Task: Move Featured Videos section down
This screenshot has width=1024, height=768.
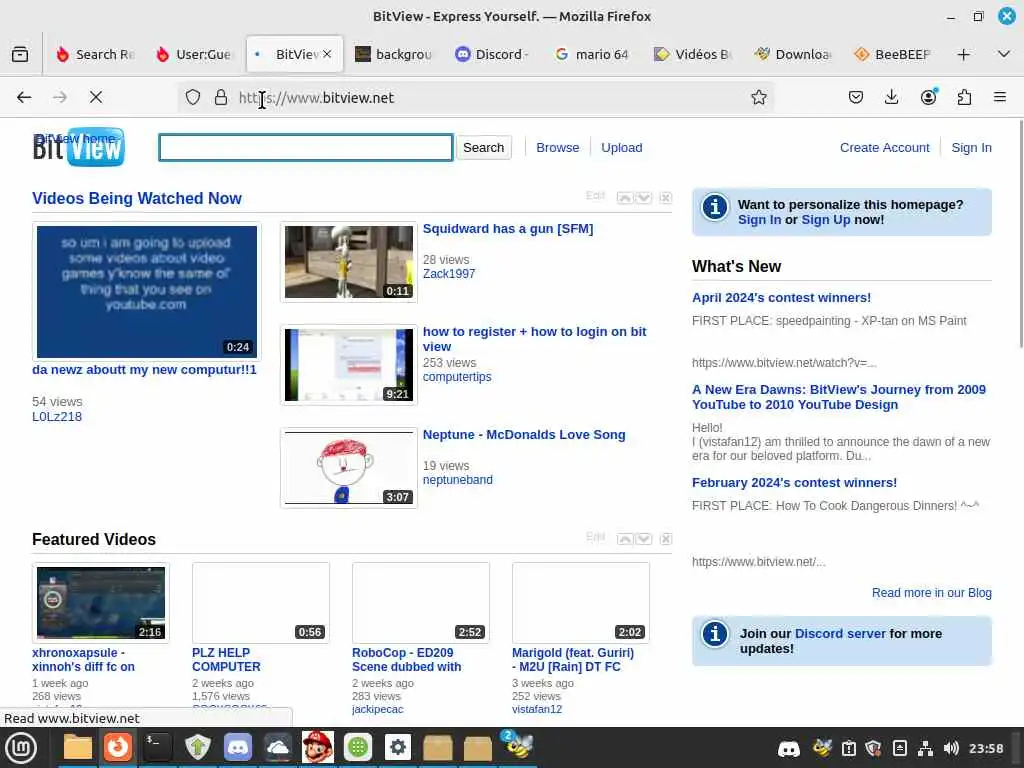Action: [644, 539]
